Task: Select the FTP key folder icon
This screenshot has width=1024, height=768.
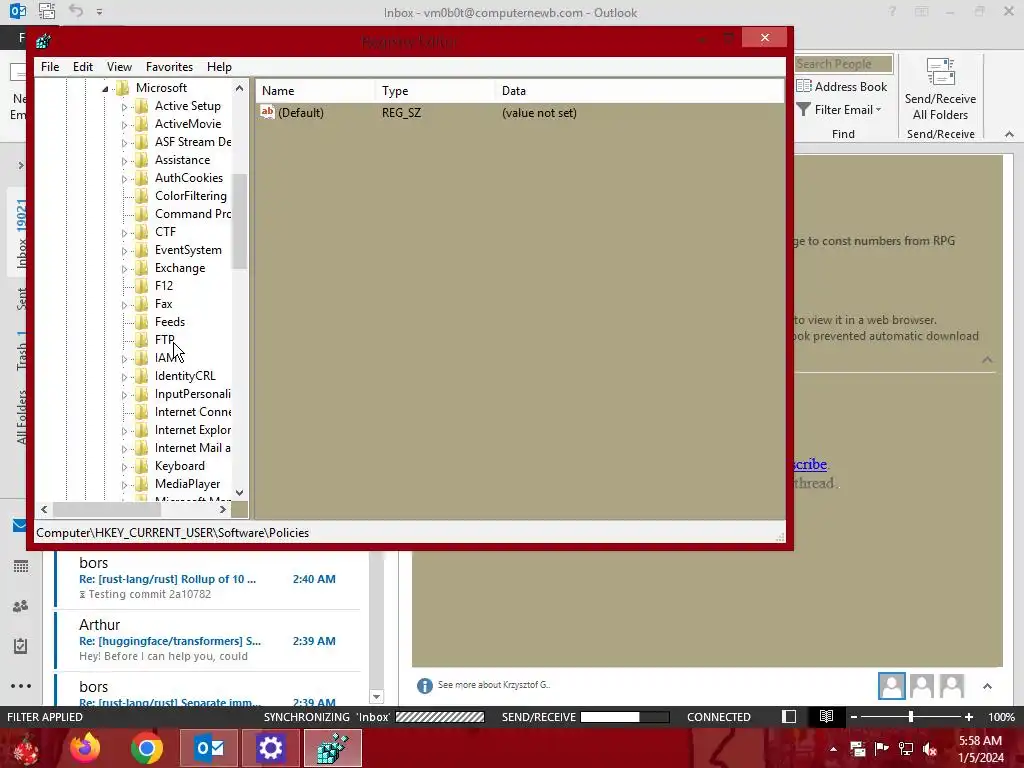Action: (x=141, y=340)
